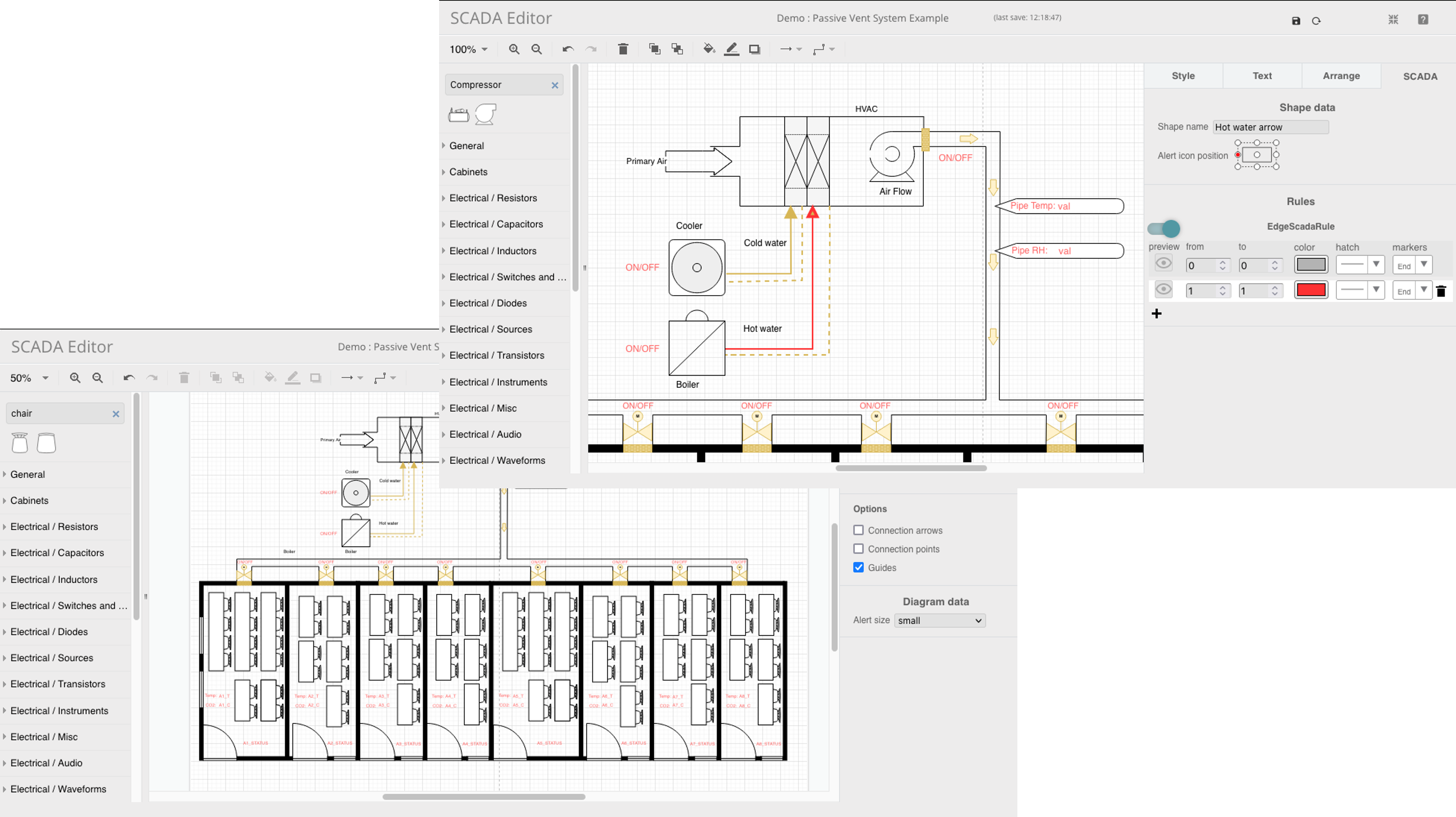Viewport: 1456px width, 817px height.
Task: Expand Electrical / Diodes in upper sidebar
Action: [x=488, y=304]
